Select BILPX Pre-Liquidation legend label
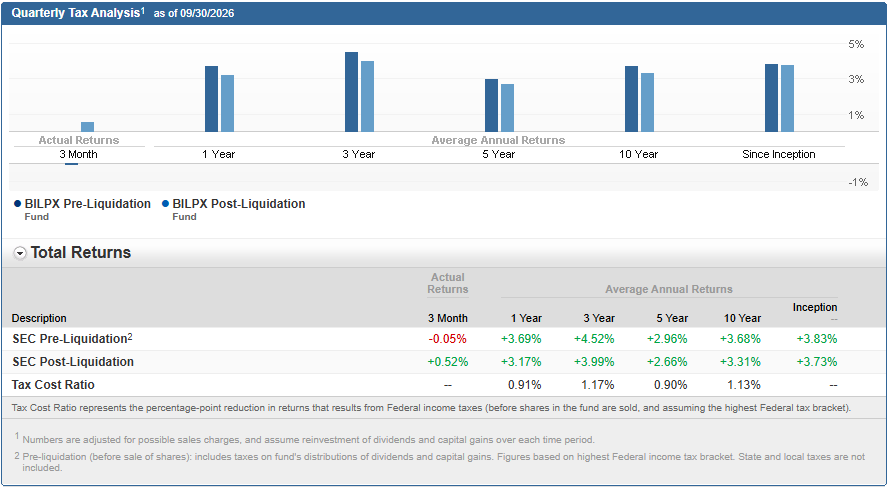The width and height of the screenshot is (888, 487). [x=88, y=204]
